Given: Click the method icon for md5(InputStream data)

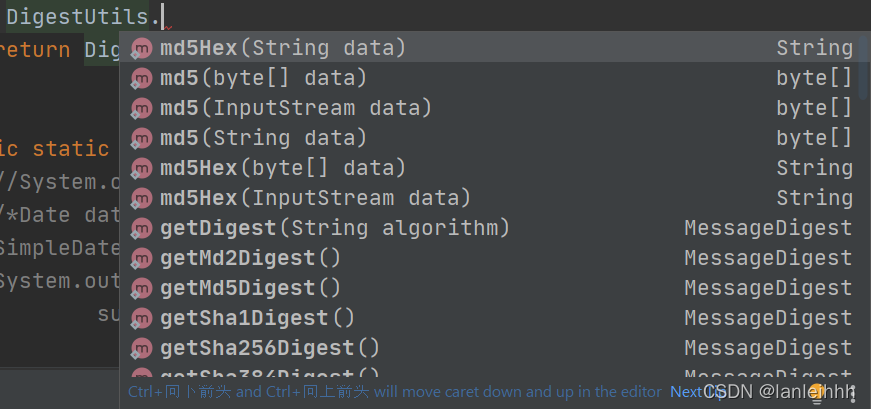Looking at the screenshot, I should (x=142, y=108).
